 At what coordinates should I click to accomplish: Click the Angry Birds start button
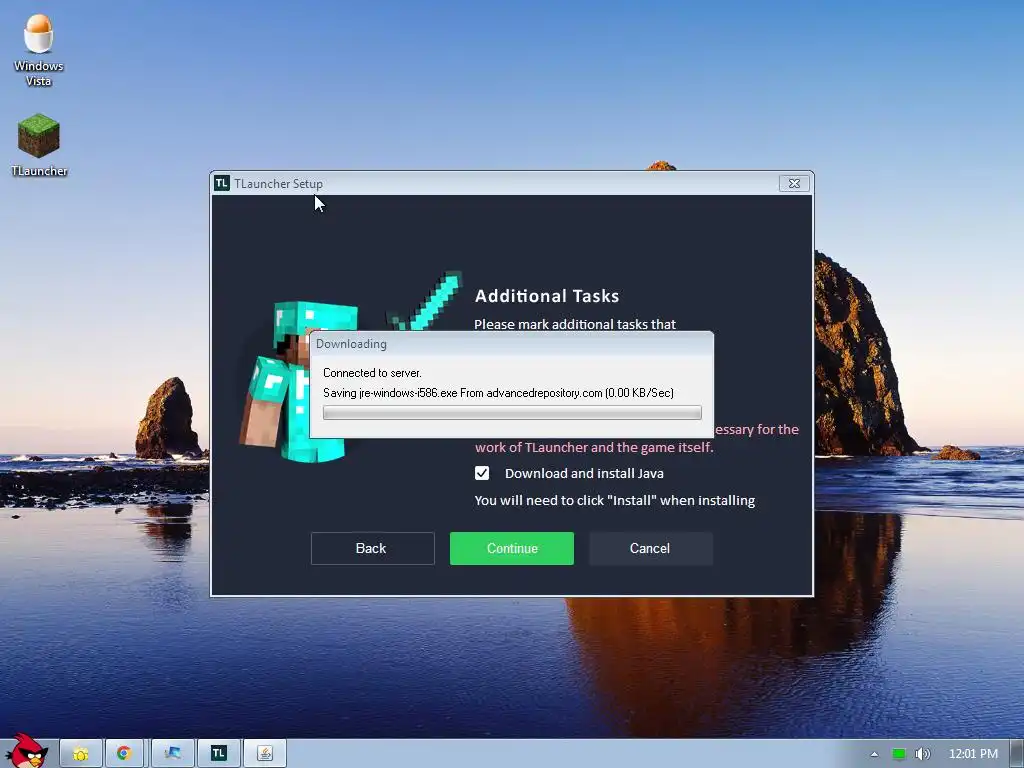click(x=27, y=751)
